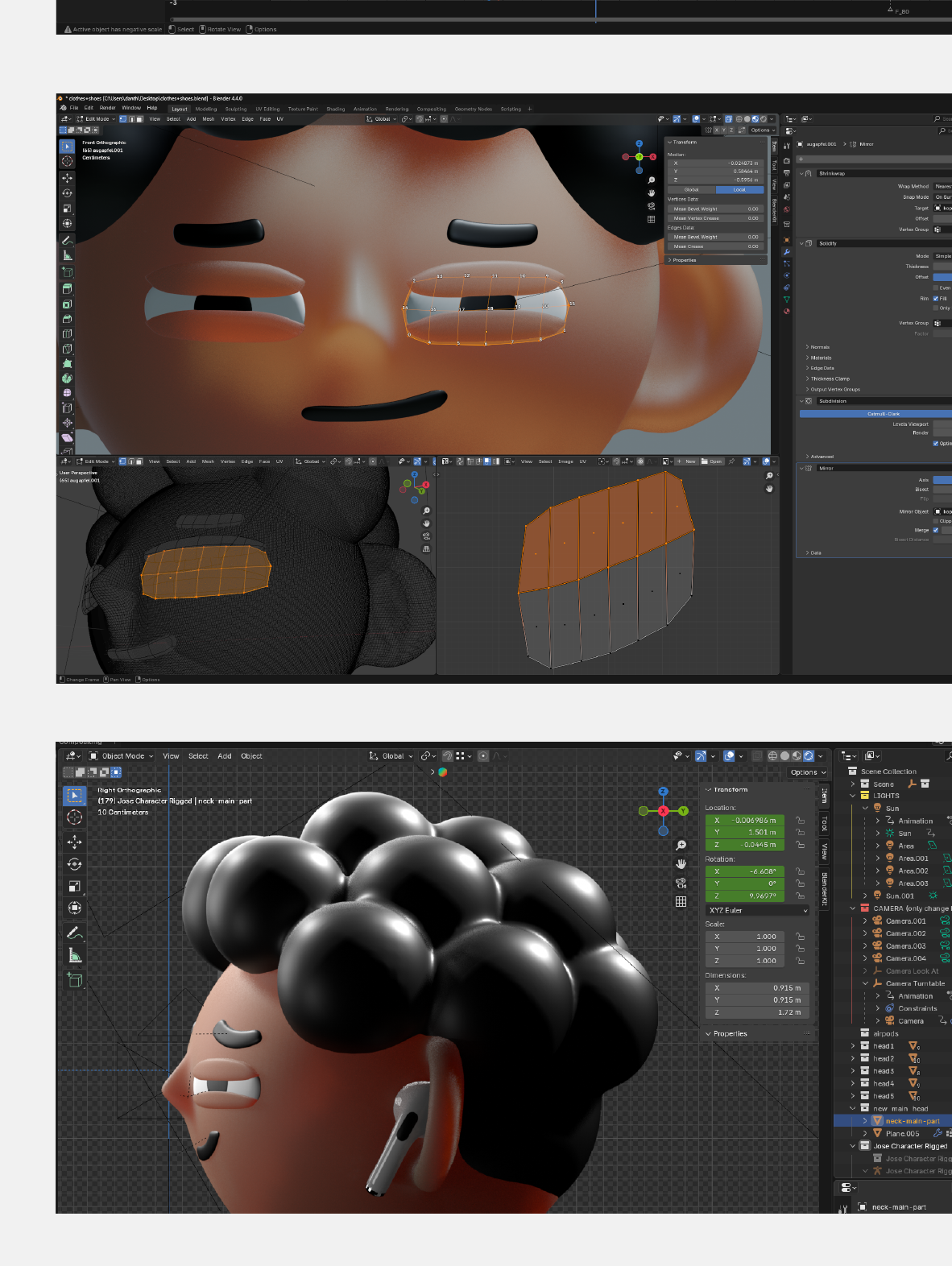Viewport: 952px width, 1266px height.
Task: Click the green Y axis of navigation gizmo
Action: [x=683, y=811]
